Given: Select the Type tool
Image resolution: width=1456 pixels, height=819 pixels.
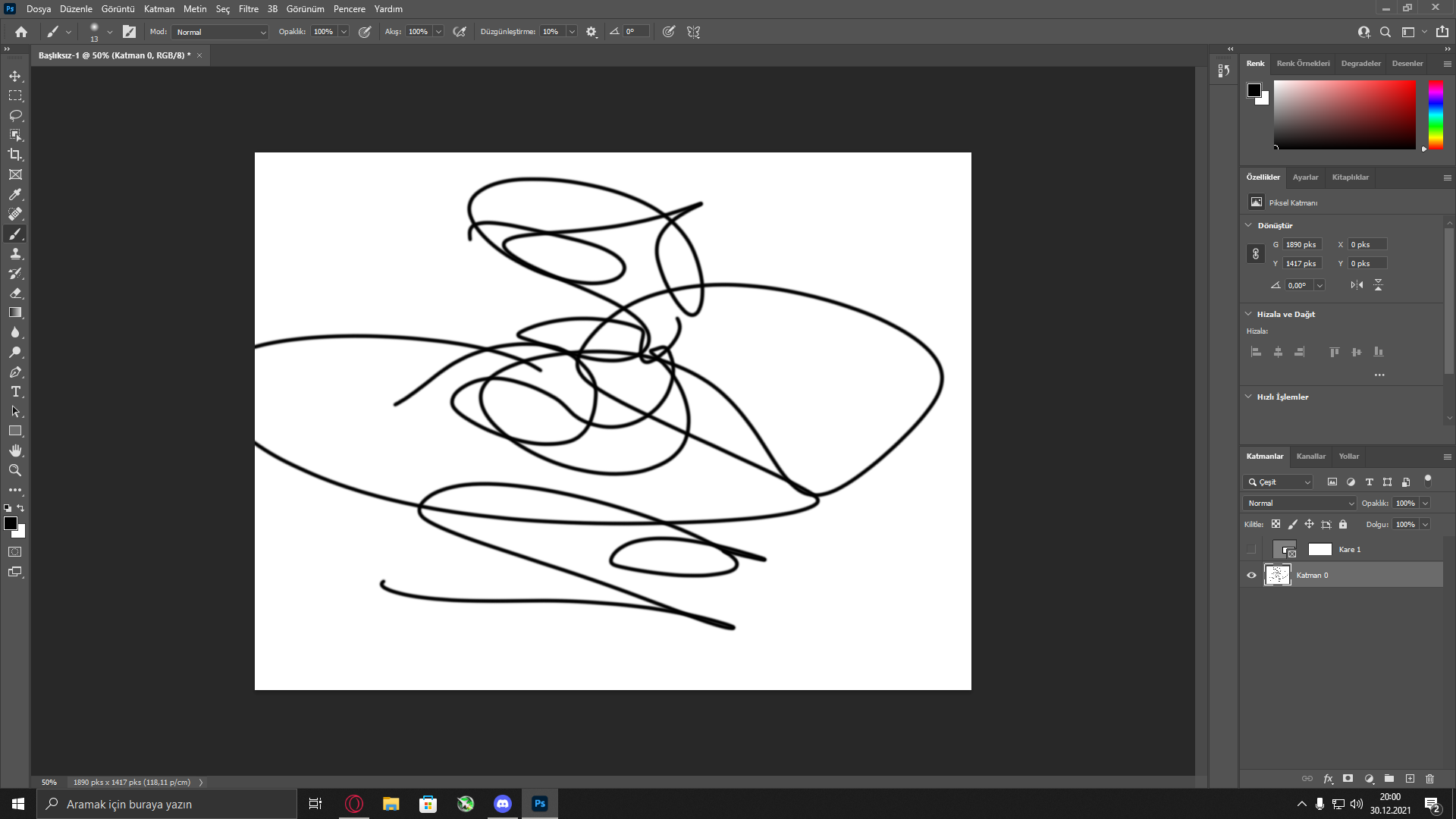Looking at the screenshot, I should pos(15,391).
